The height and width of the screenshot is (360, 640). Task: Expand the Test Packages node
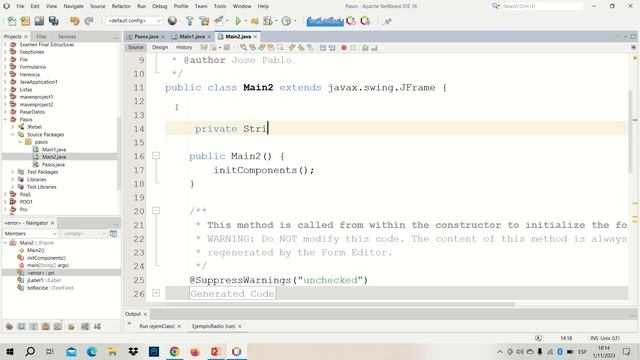[x=13, y=172]
